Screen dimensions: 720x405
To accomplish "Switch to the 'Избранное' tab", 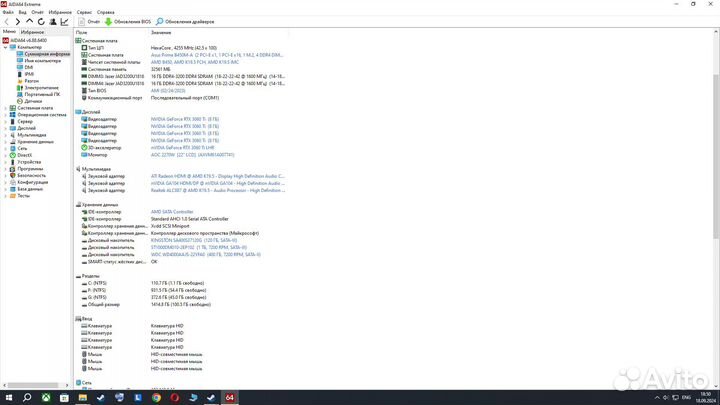I will point(32,32).
